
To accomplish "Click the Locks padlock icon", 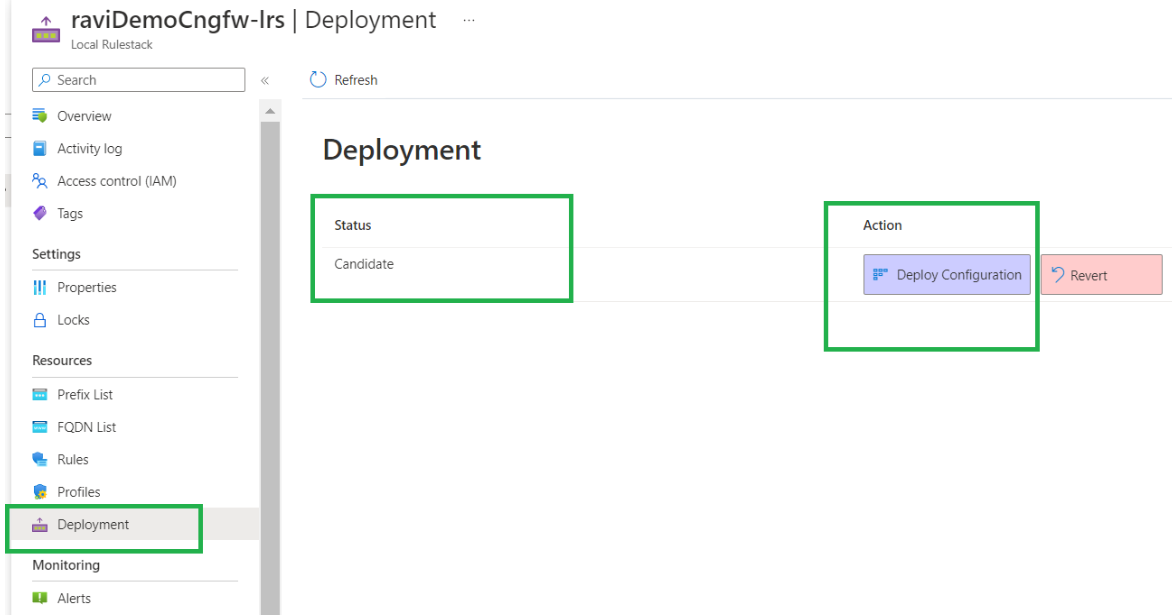I will [x=40, y=321].
